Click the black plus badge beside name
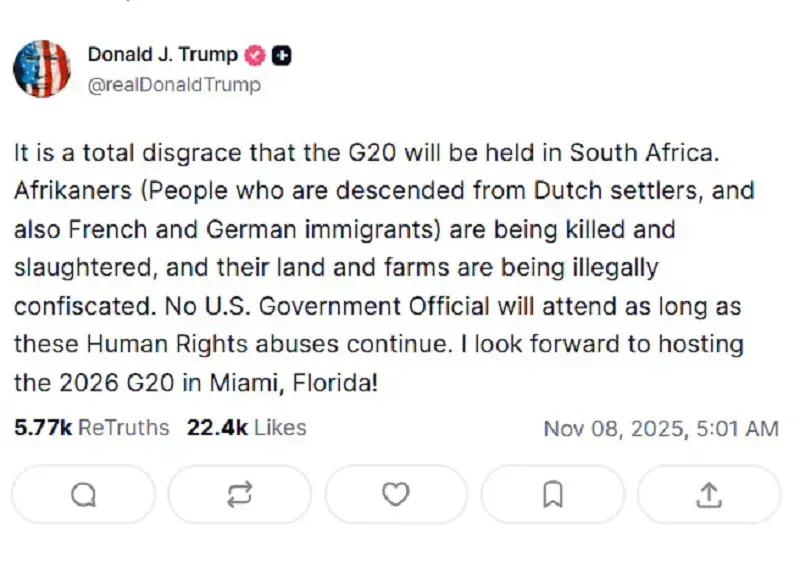800x562 pixels. click(x=283, y=56)
